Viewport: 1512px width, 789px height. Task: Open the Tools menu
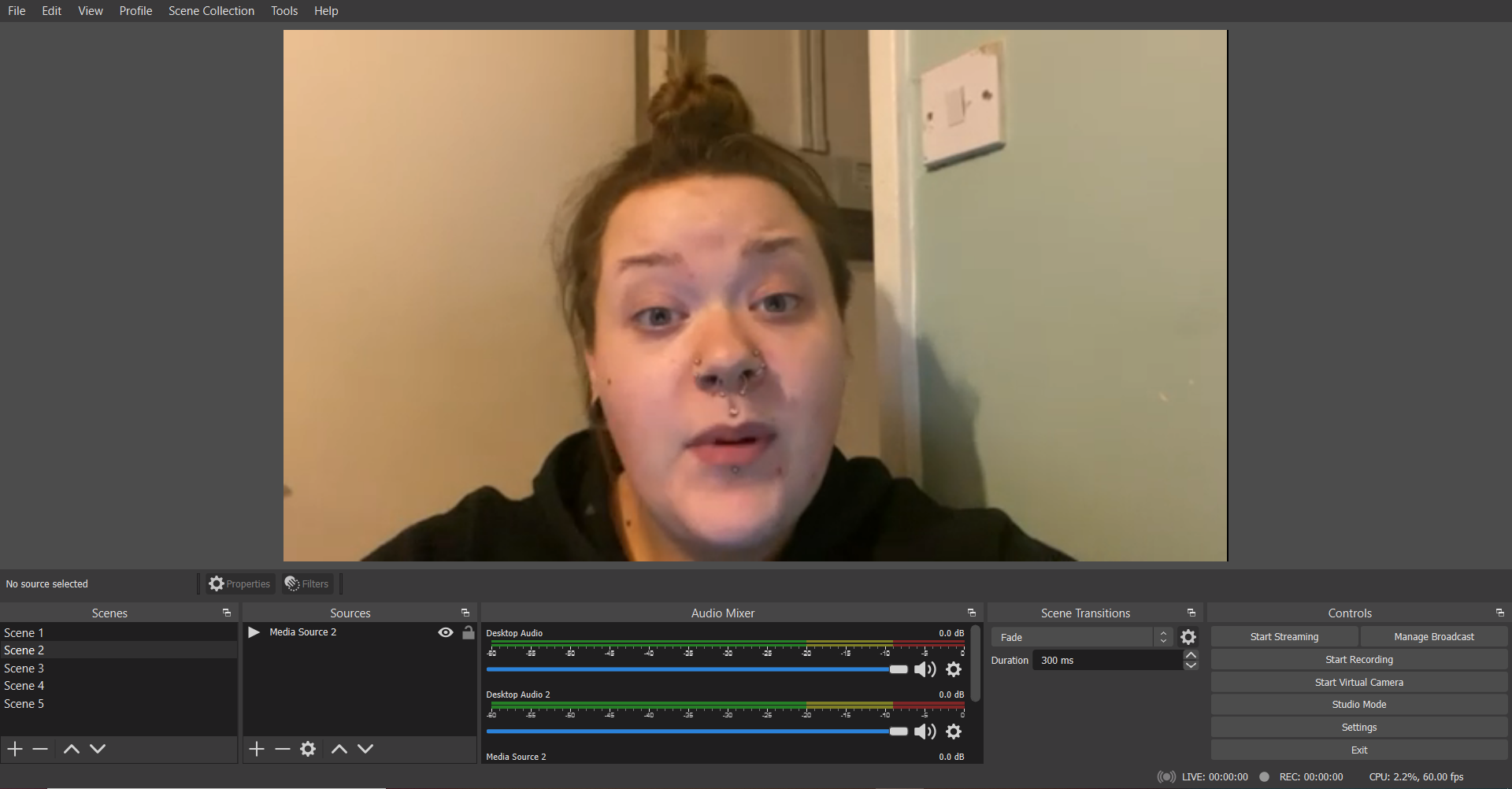pyautogui.click(x=283, y=11)
